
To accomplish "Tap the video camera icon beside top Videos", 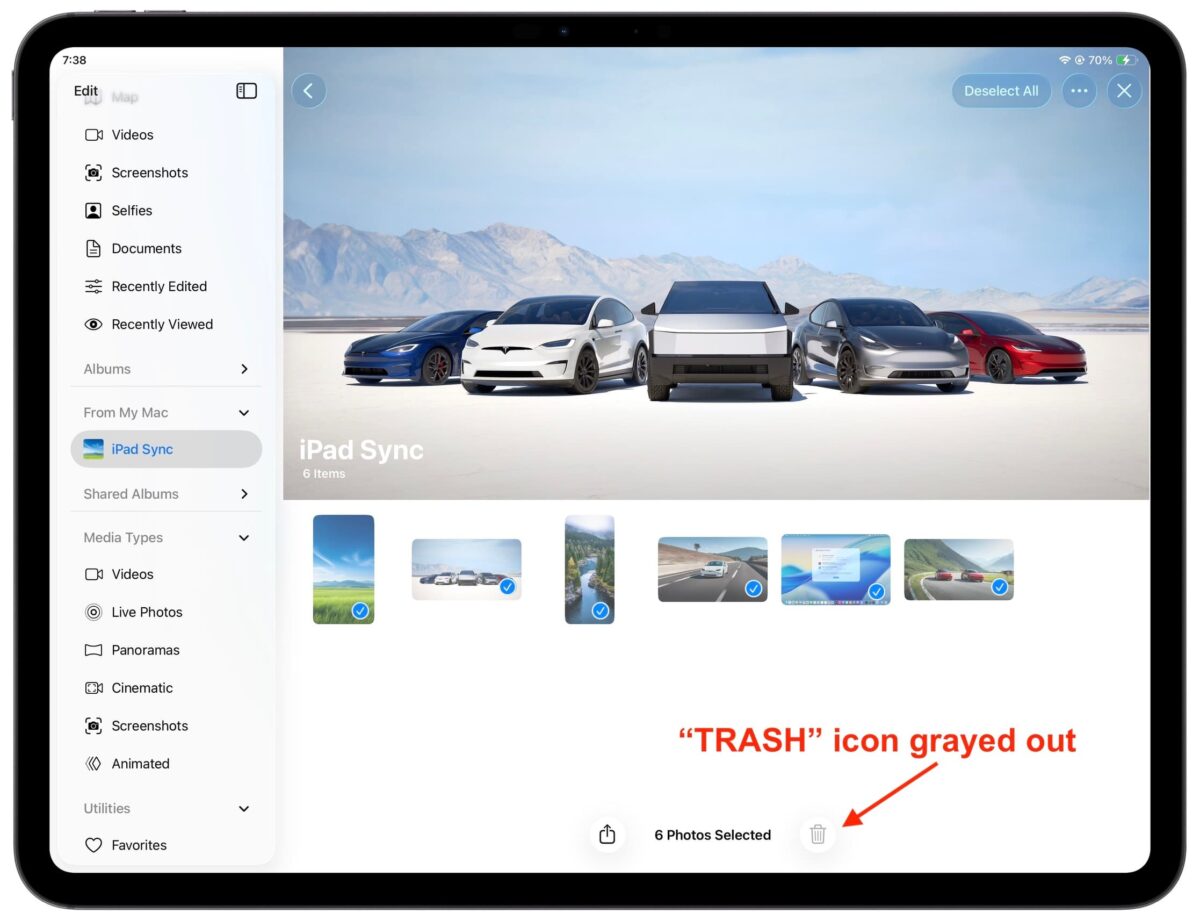I will coord(94,135).
